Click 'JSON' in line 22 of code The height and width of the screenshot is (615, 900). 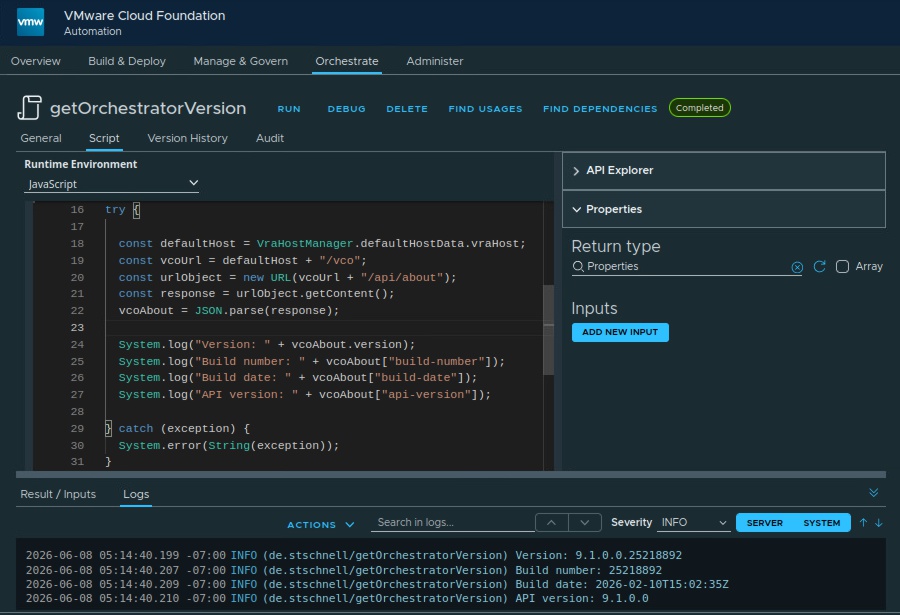point(208,311)
